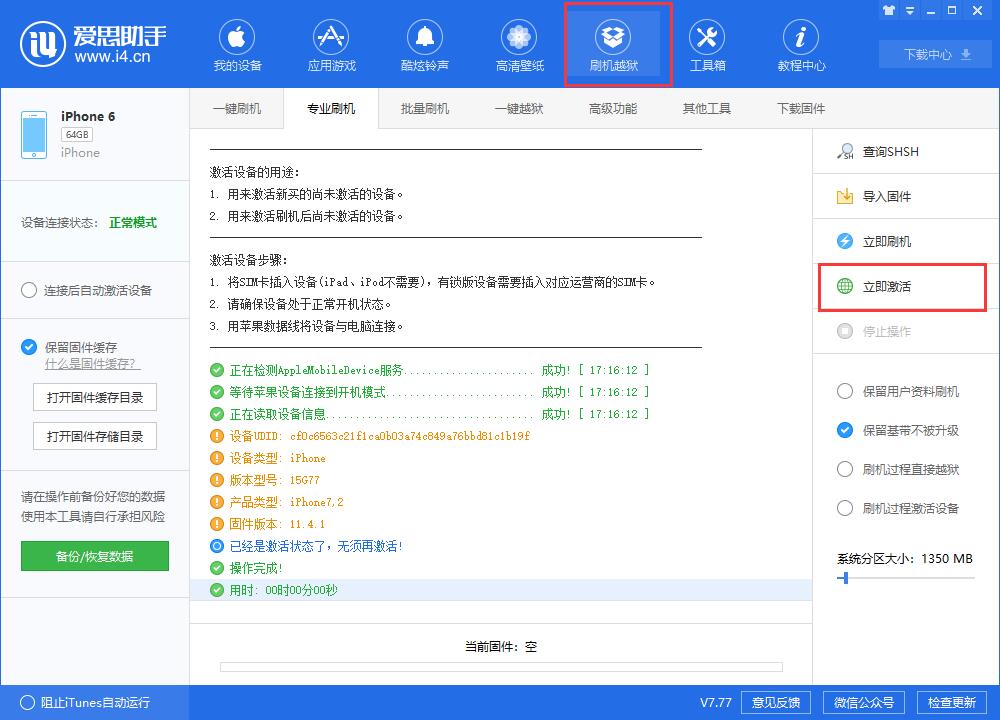Open the 教程中心 tutorial center
The image size is (1000, 720).
(x=800, y=44)
